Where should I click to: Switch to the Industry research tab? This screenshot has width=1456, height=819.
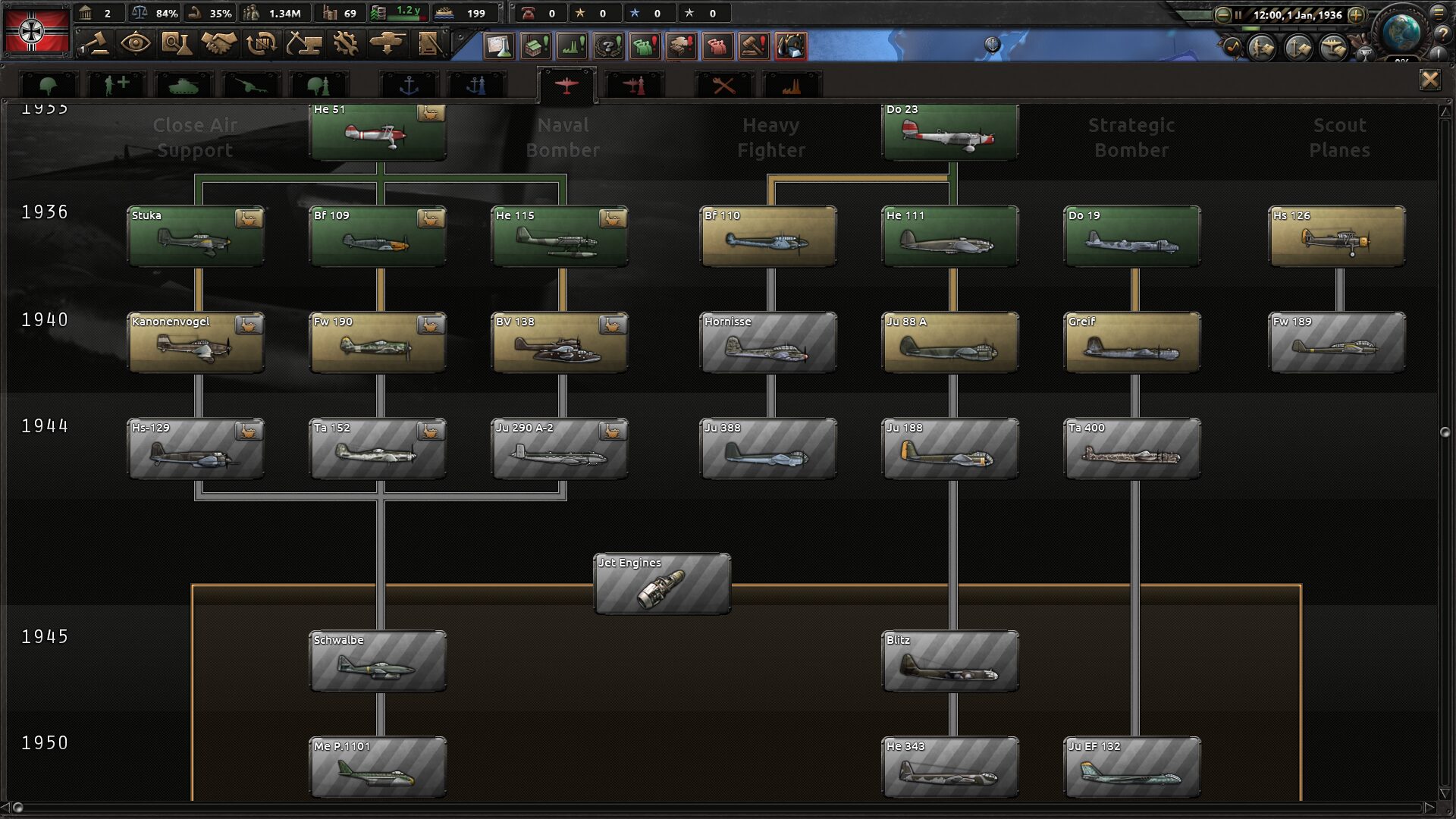pos(792,85)
